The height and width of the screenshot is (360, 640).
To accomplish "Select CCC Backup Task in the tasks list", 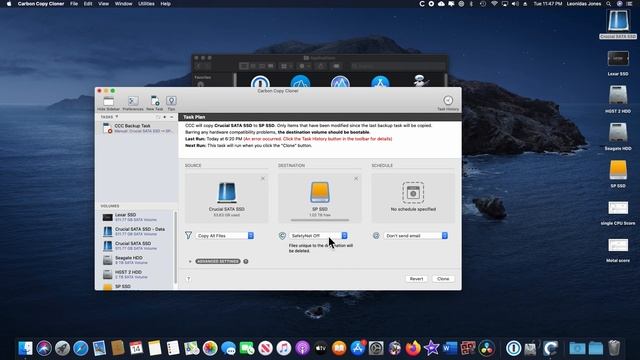I will [136, 128].
